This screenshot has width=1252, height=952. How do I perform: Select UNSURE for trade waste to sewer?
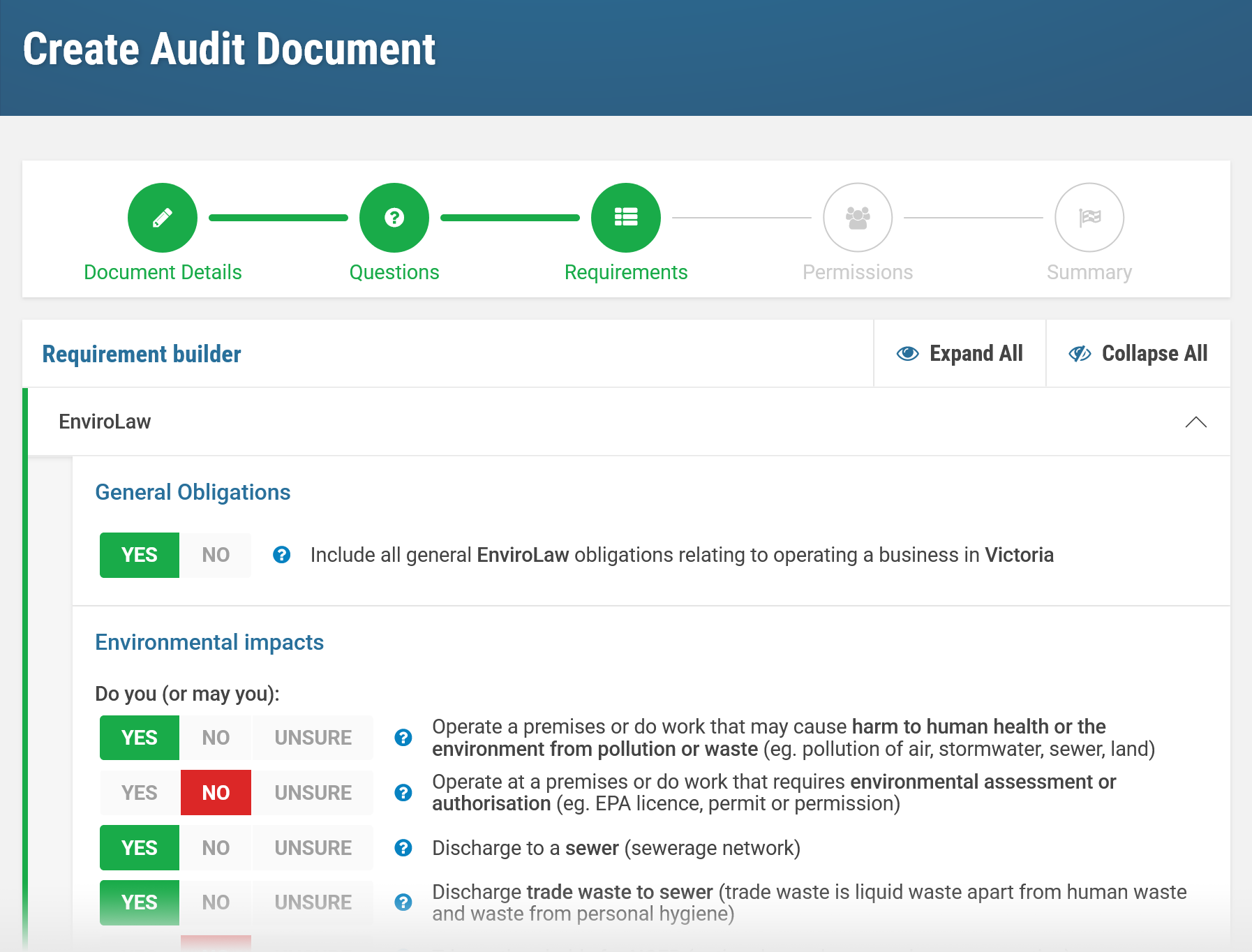(x=313, y=902)
